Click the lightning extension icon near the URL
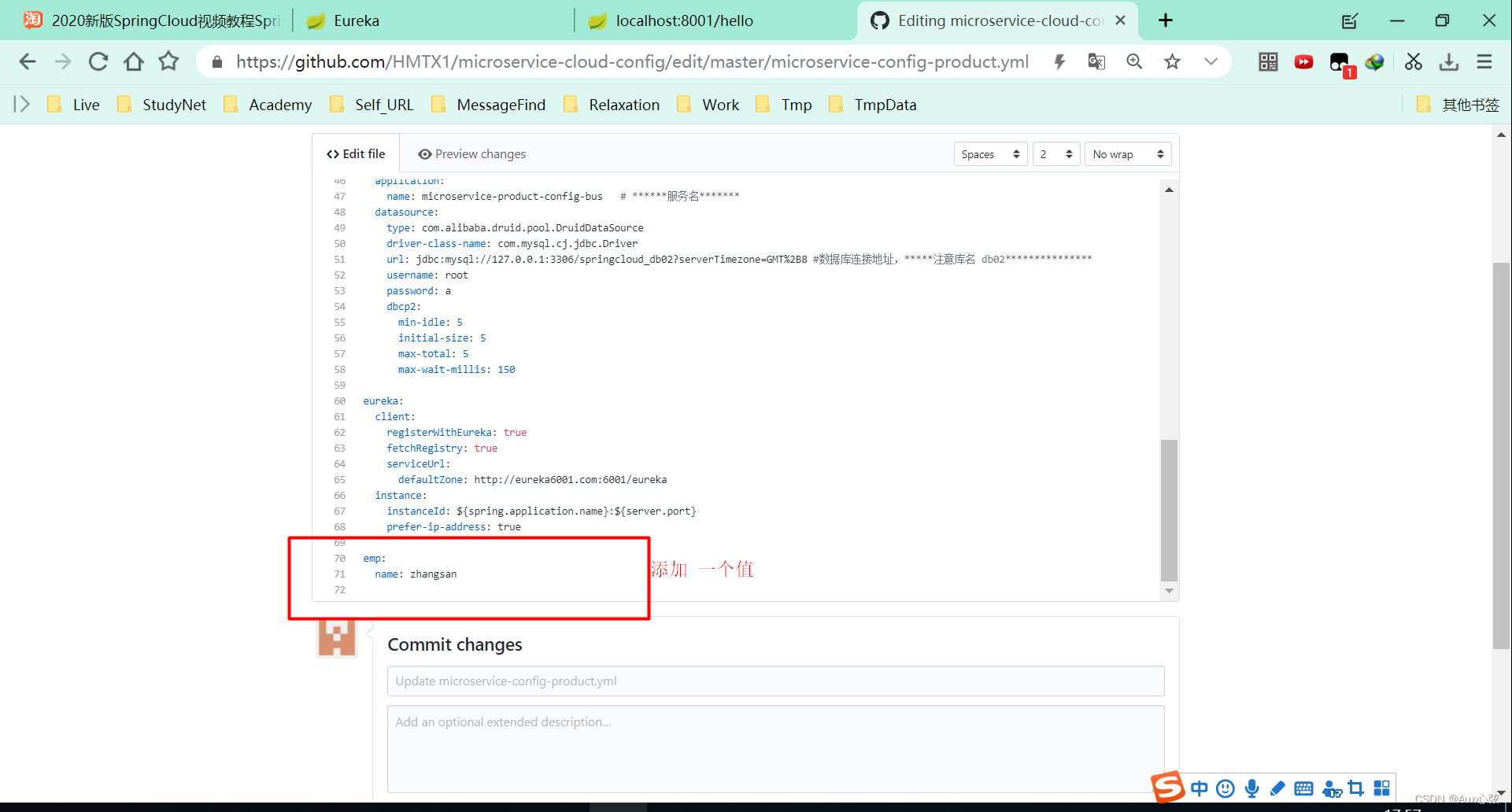This screenshot has width=1512, height=812. [1059, 61]
